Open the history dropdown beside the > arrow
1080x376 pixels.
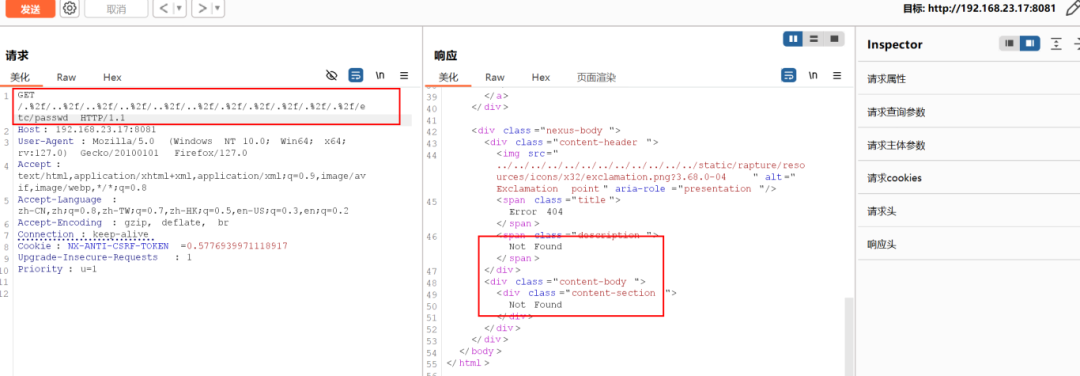pyautogui.click(x=218, y=8)
